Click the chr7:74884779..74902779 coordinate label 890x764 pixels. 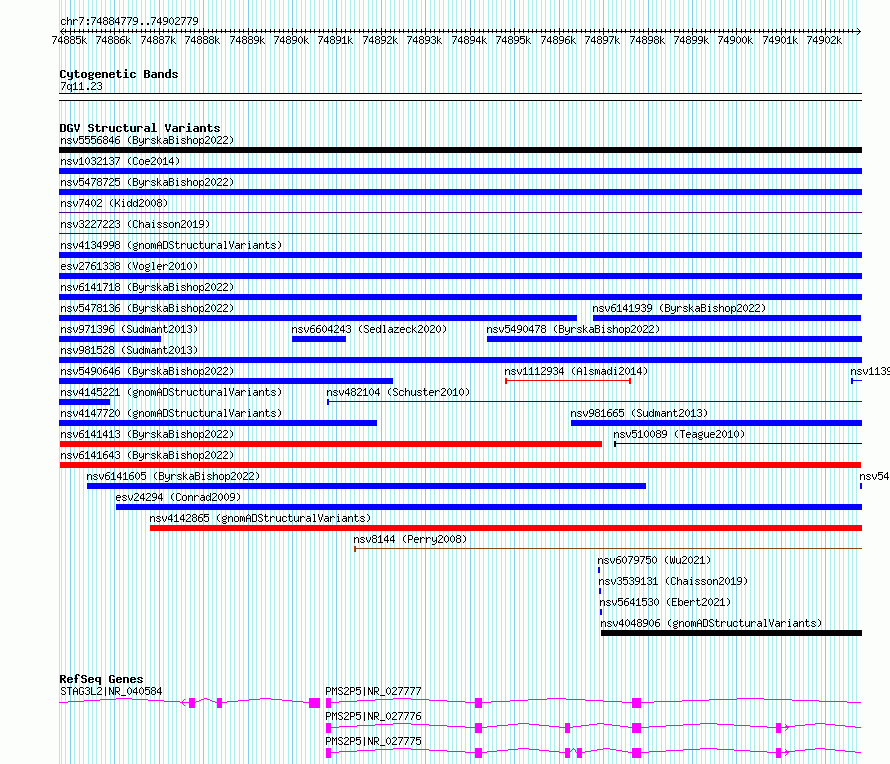click(x=129, y=22)
